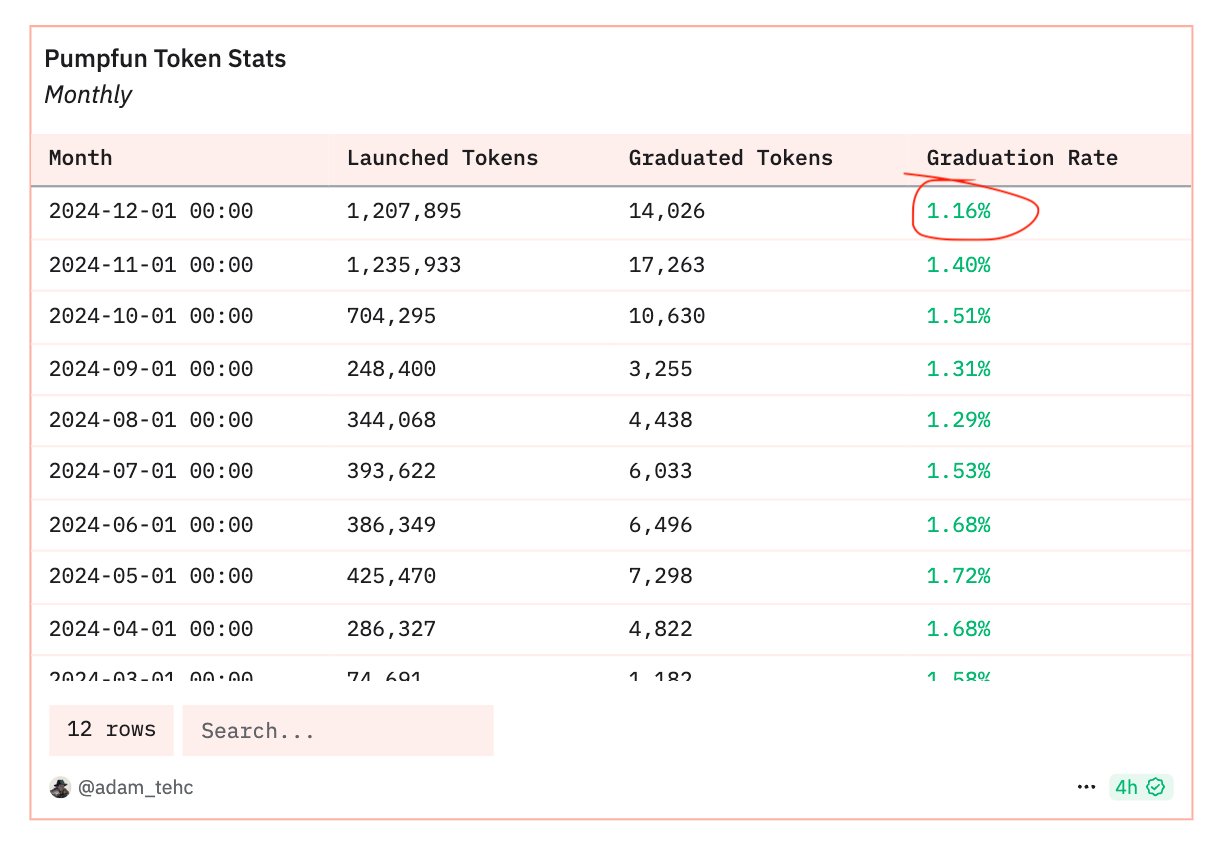Click the 10,630 graduated tokens value

[x=667, y=317]
